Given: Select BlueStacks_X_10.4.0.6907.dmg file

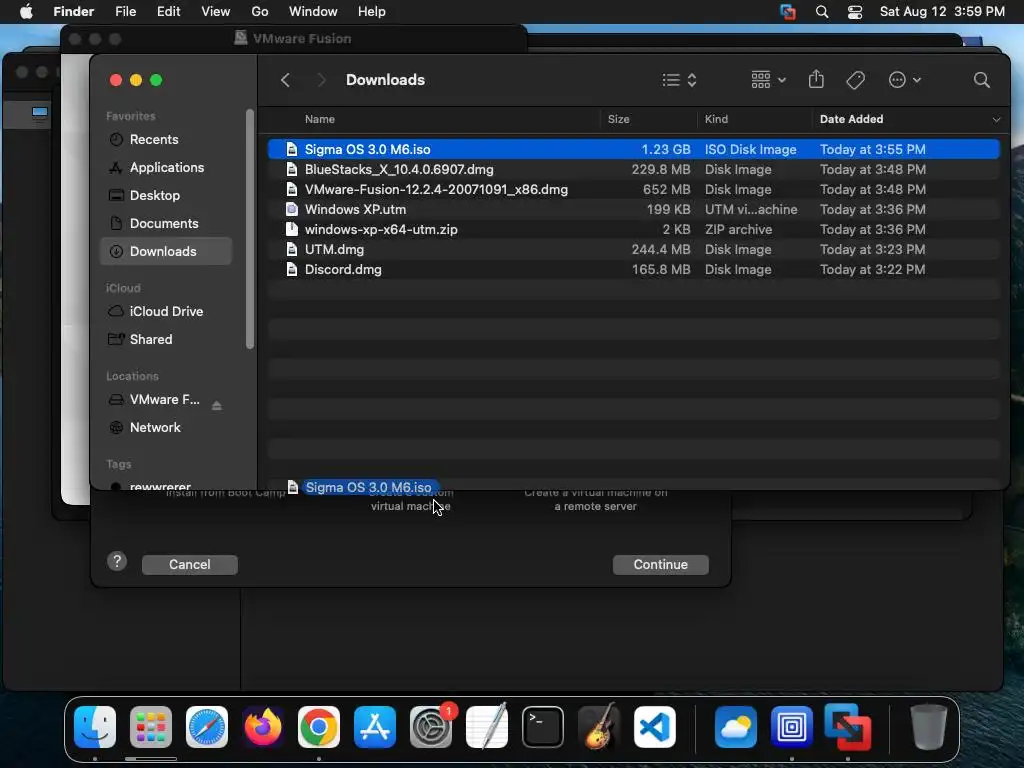Looking at the screenshot, I should tap(633, 170).
